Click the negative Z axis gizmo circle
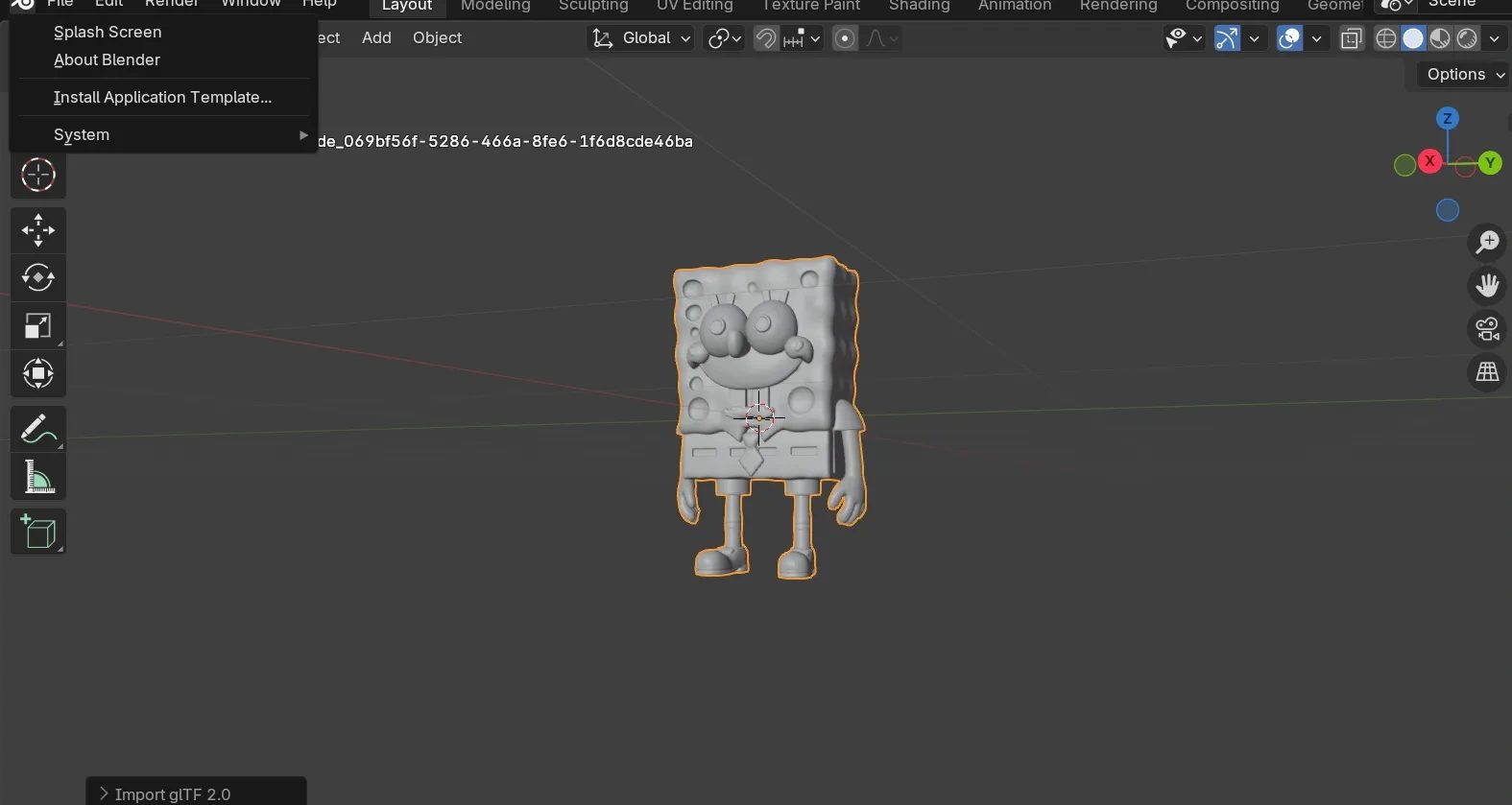 pos(1448,210)
